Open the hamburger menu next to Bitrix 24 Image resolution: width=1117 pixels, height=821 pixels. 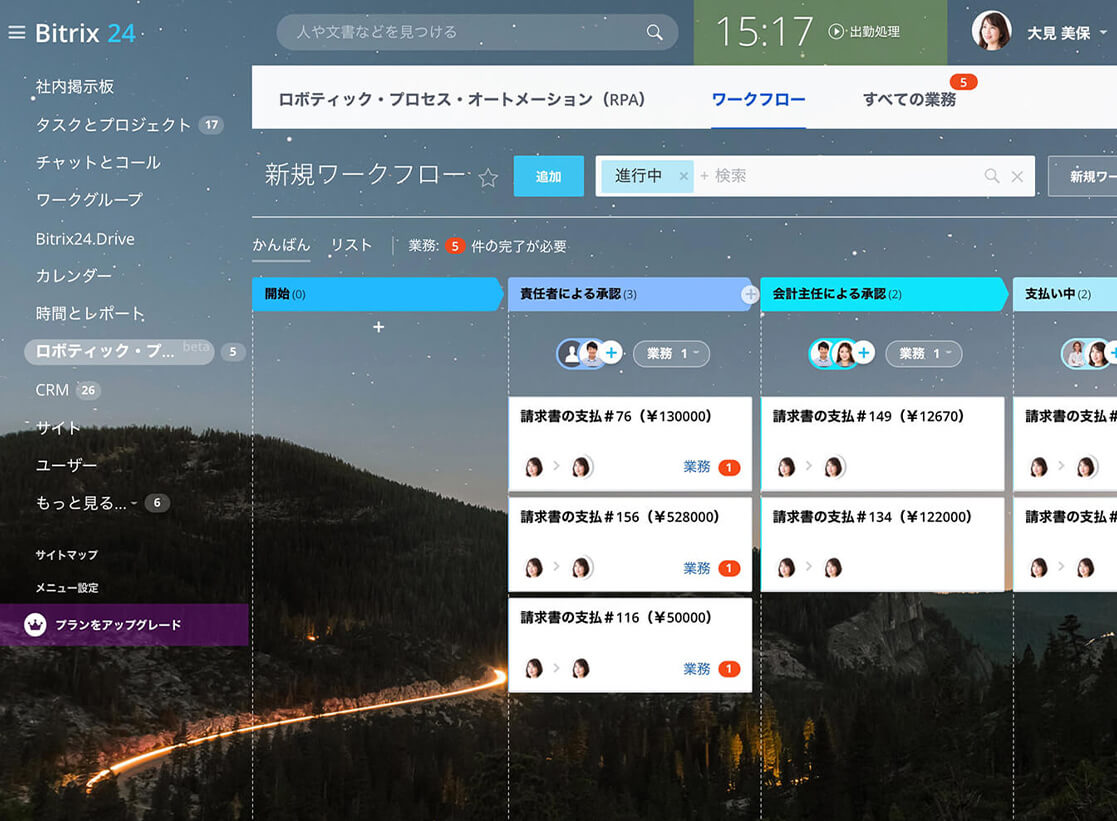point(16,33)
